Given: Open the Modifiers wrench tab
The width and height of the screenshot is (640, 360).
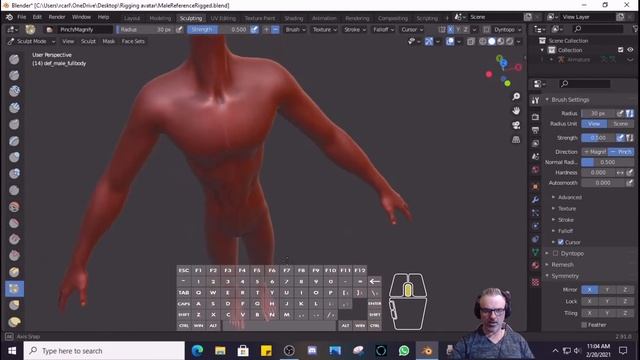Looking at the screenshot, I should (535, 200).
